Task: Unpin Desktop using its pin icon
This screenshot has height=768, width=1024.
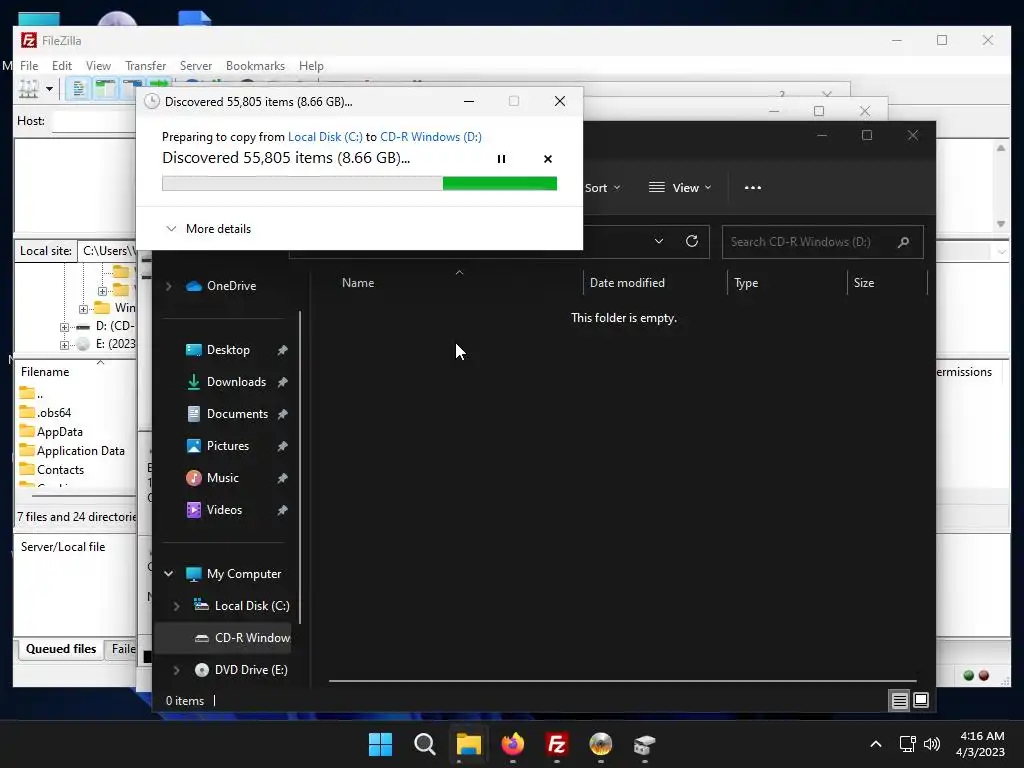Action: pyautogui.click(x=282, y=350)
